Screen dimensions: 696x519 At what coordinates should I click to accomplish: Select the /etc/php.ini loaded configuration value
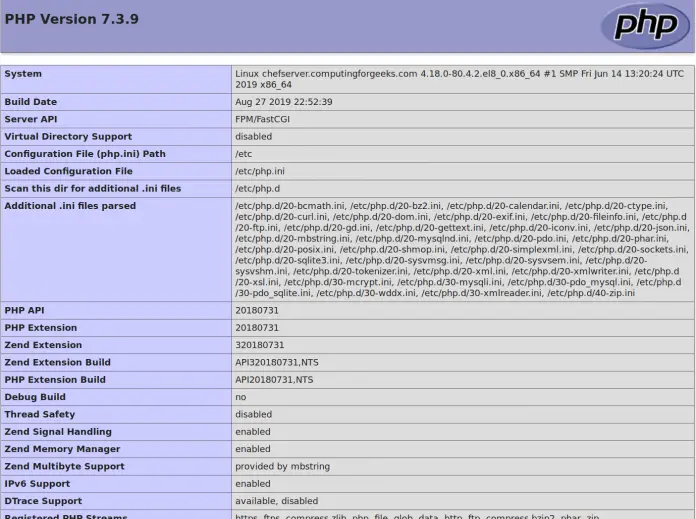click(x=260, y=171)
